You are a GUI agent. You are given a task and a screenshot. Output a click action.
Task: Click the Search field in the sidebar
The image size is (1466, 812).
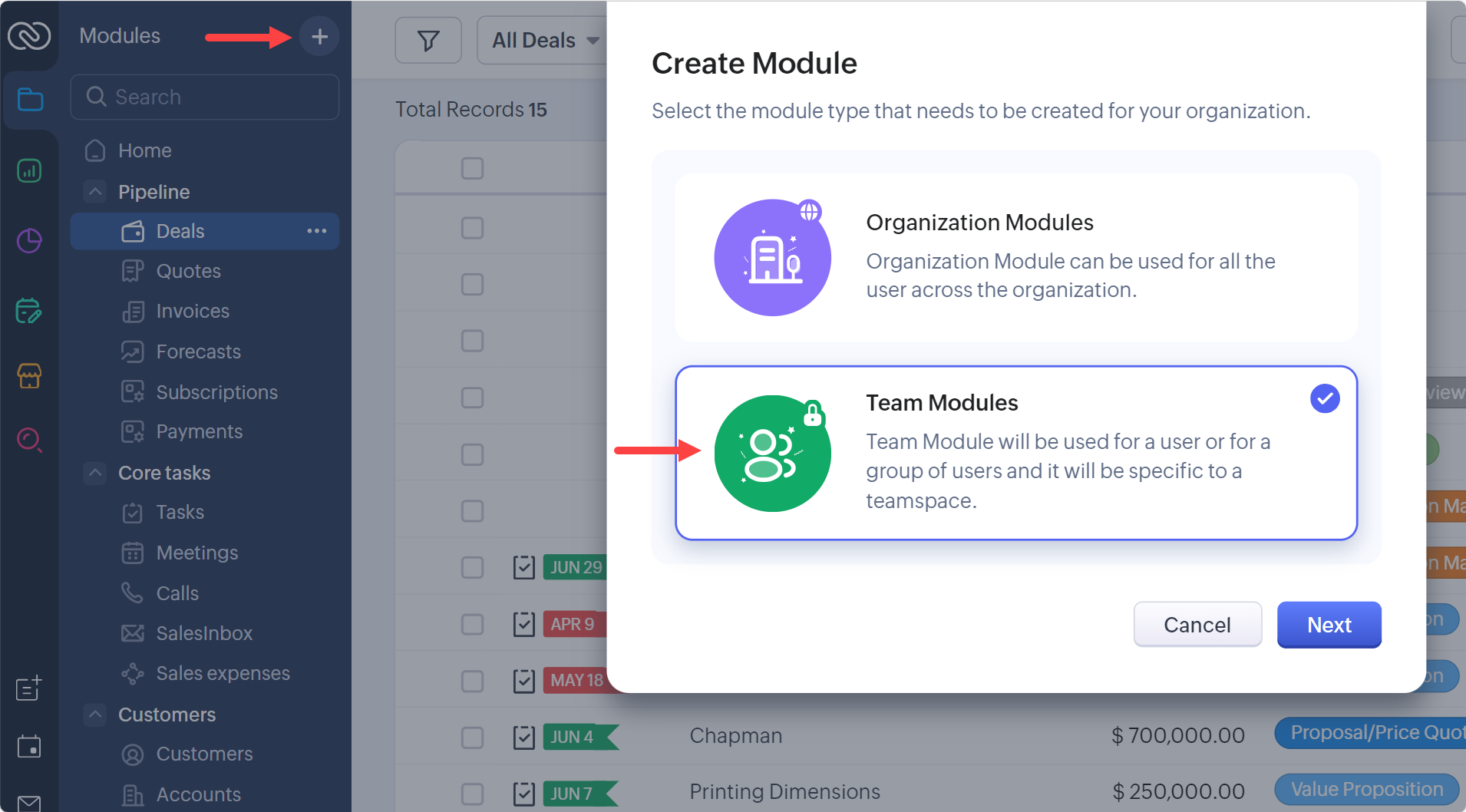204,97
